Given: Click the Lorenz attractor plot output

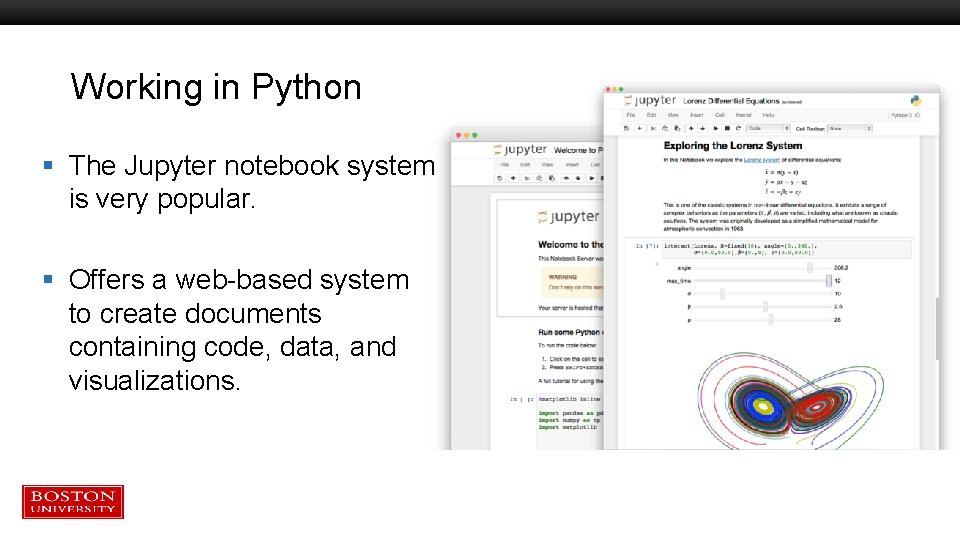Looking at the screenshot, I should tap(790, 400).
